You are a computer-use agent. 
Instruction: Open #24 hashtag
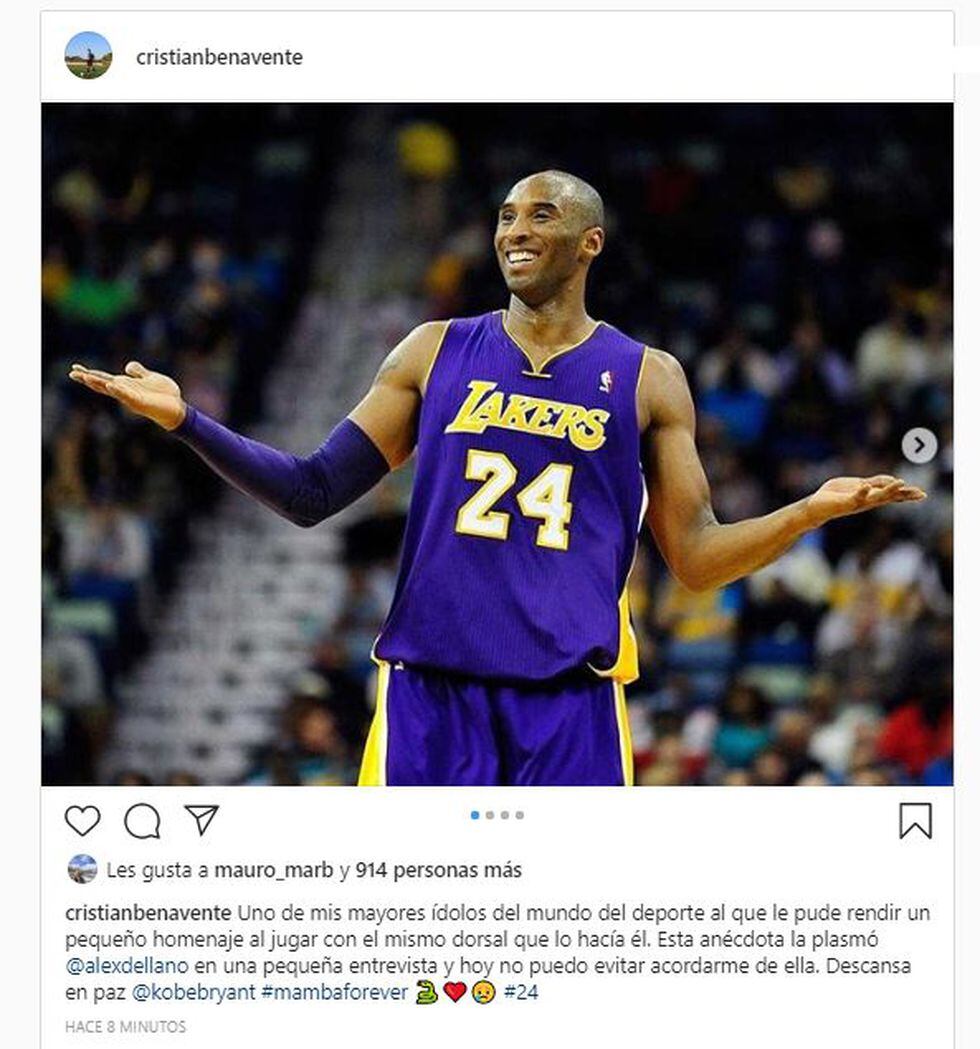520,992
